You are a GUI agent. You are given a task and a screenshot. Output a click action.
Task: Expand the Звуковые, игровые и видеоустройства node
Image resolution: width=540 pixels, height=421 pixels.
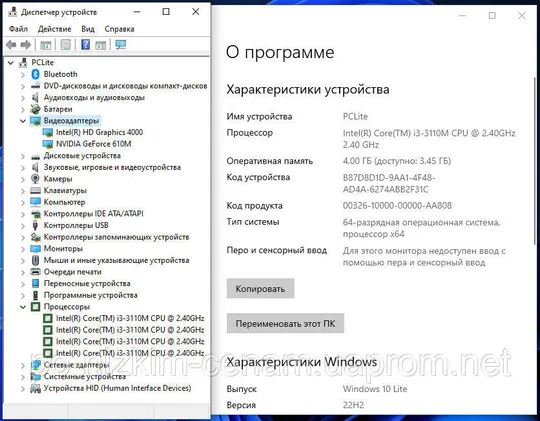23,168
